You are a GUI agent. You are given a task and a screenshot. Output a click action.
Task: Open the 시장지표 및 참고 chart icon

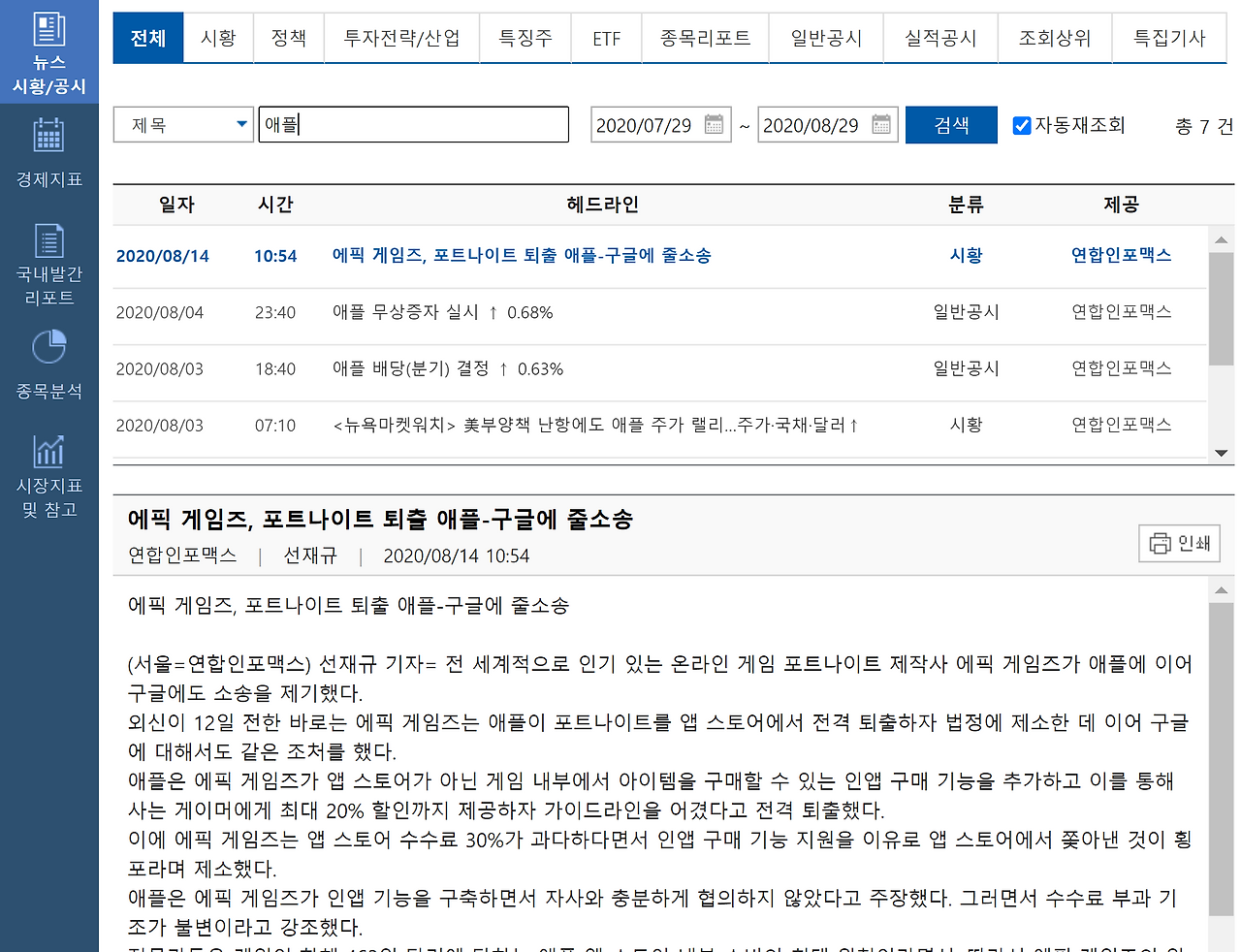pos(48,451)
